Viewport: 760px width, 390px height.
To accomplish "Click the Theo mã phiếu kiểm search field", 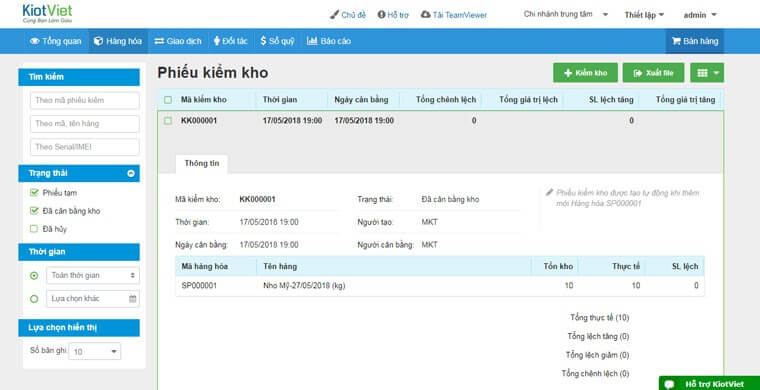I will click(85, 101).
